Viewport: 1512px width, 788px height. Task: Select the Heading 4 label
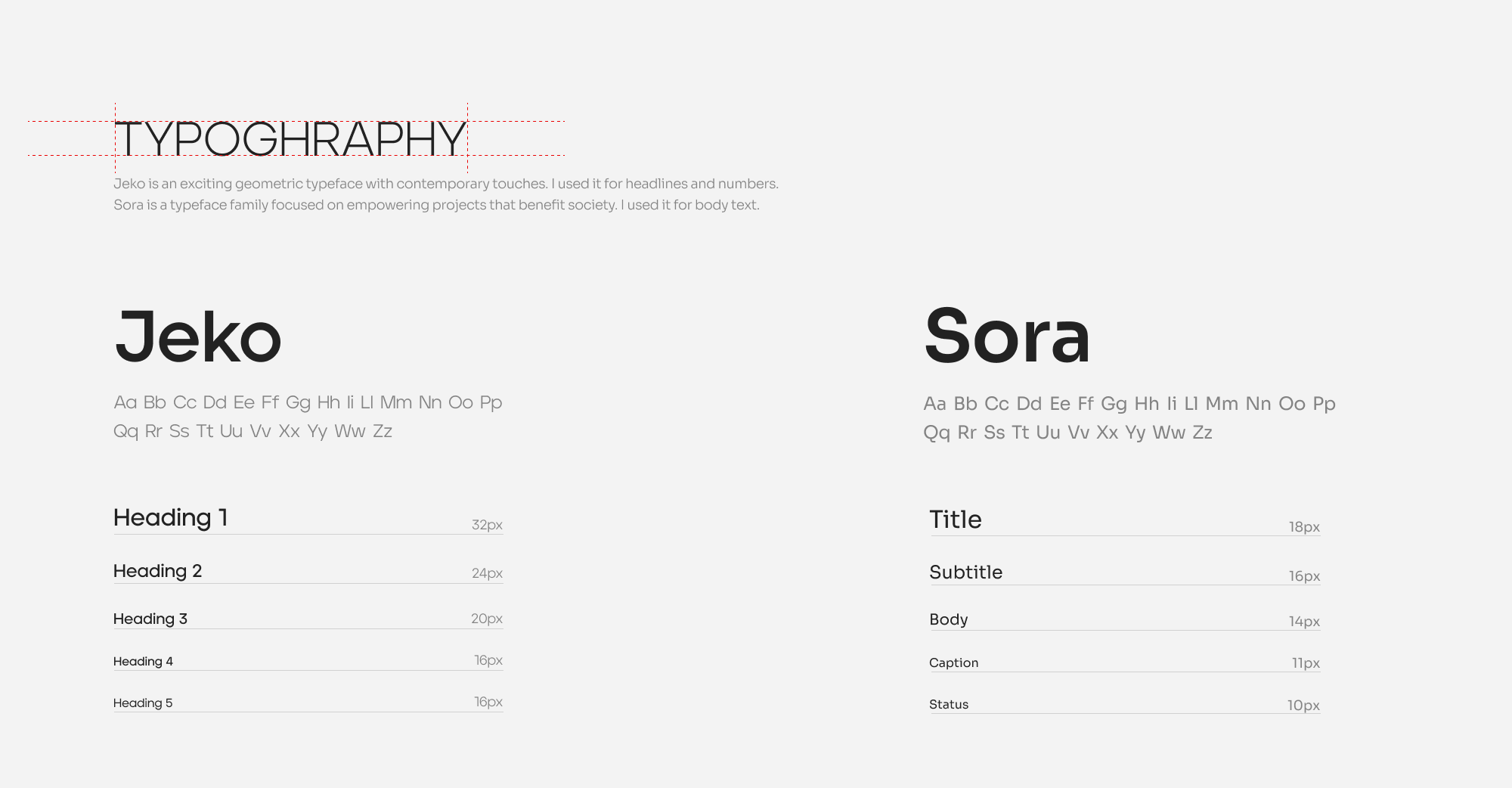[143, 662]
